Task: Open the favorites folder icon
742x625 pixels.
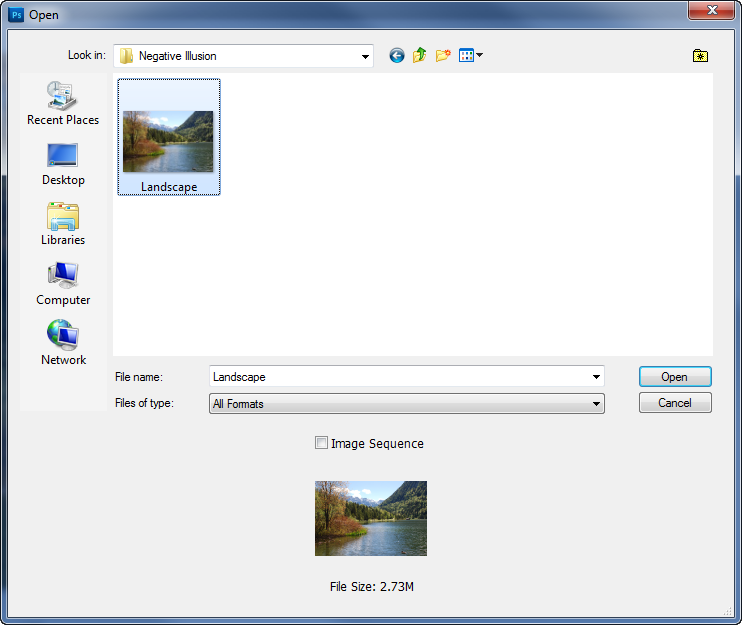Action: 700,56
